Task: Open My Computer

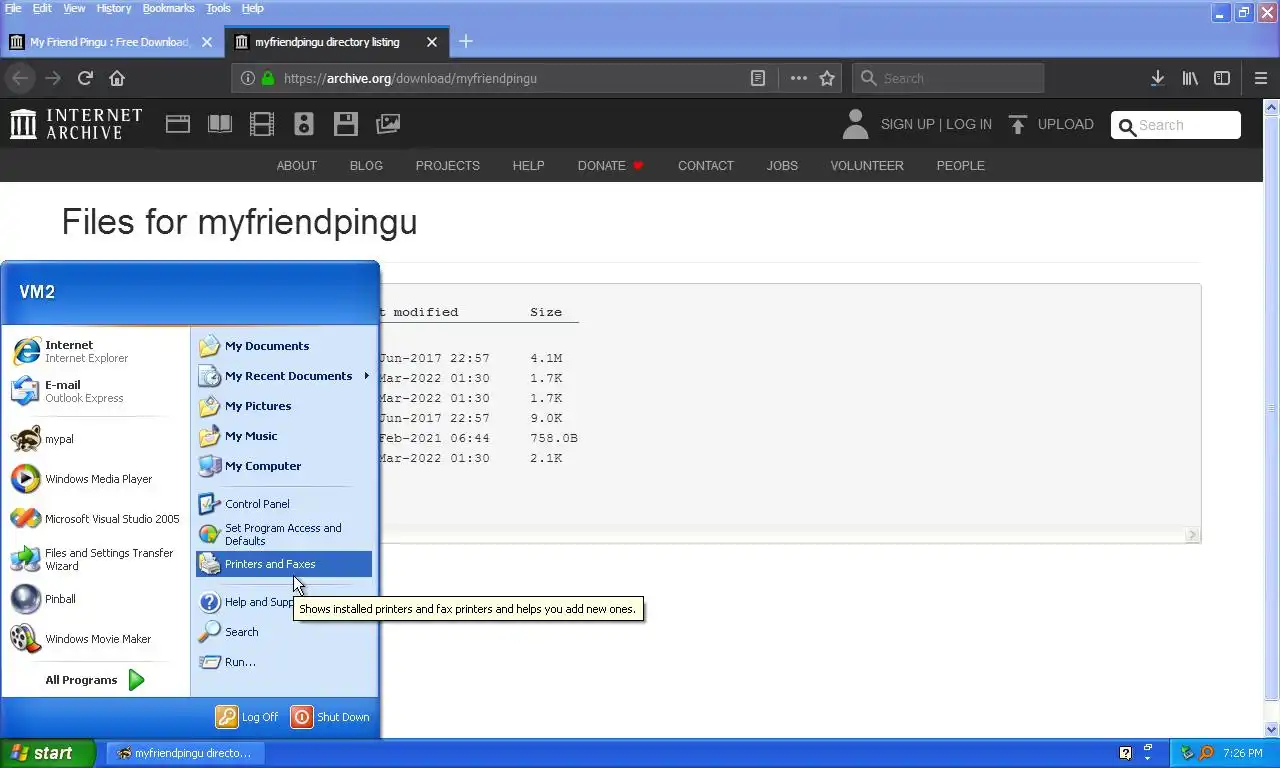Action: (284, 466)
